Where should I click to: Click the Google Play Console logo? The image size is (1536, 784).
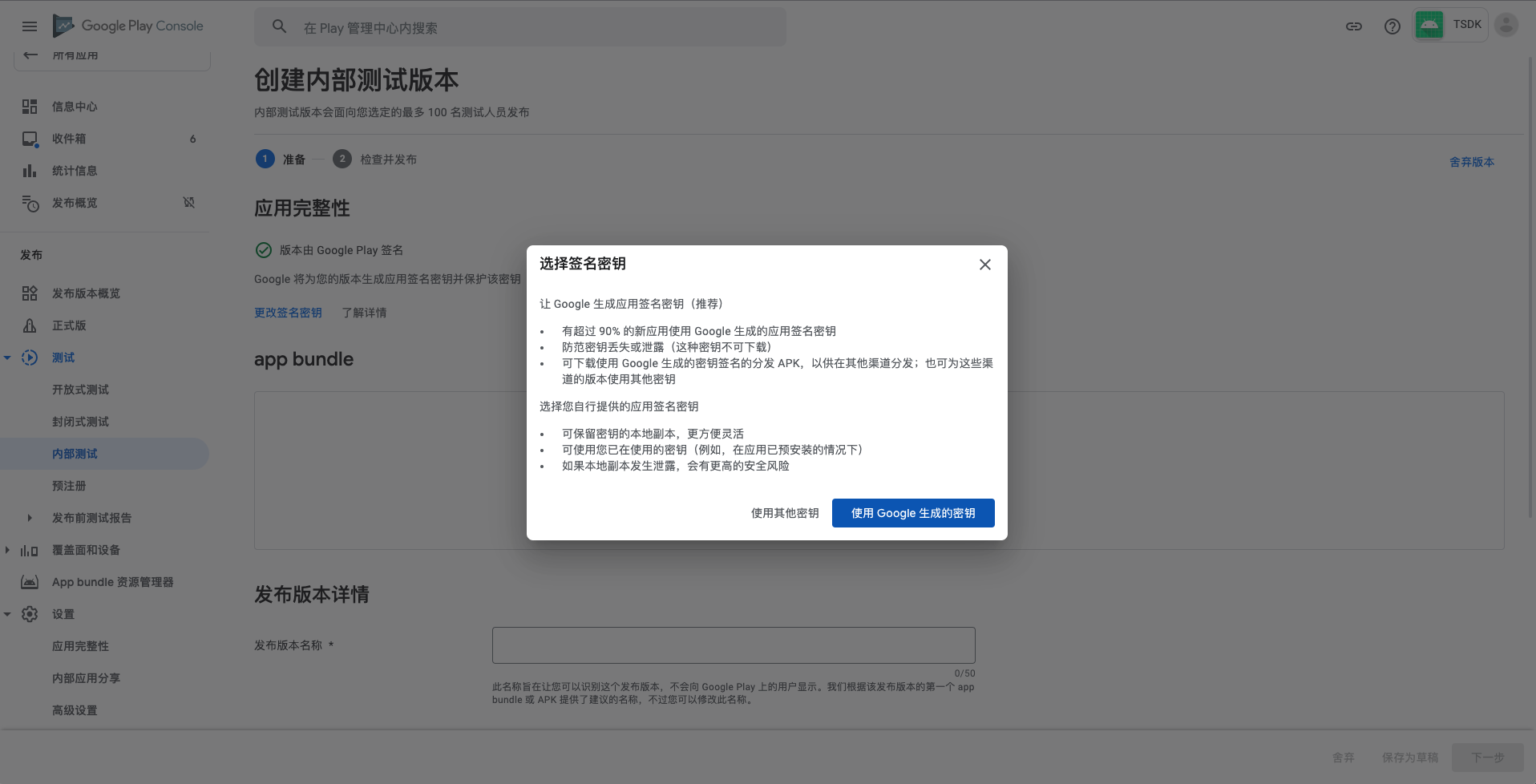tap(128, 26)
